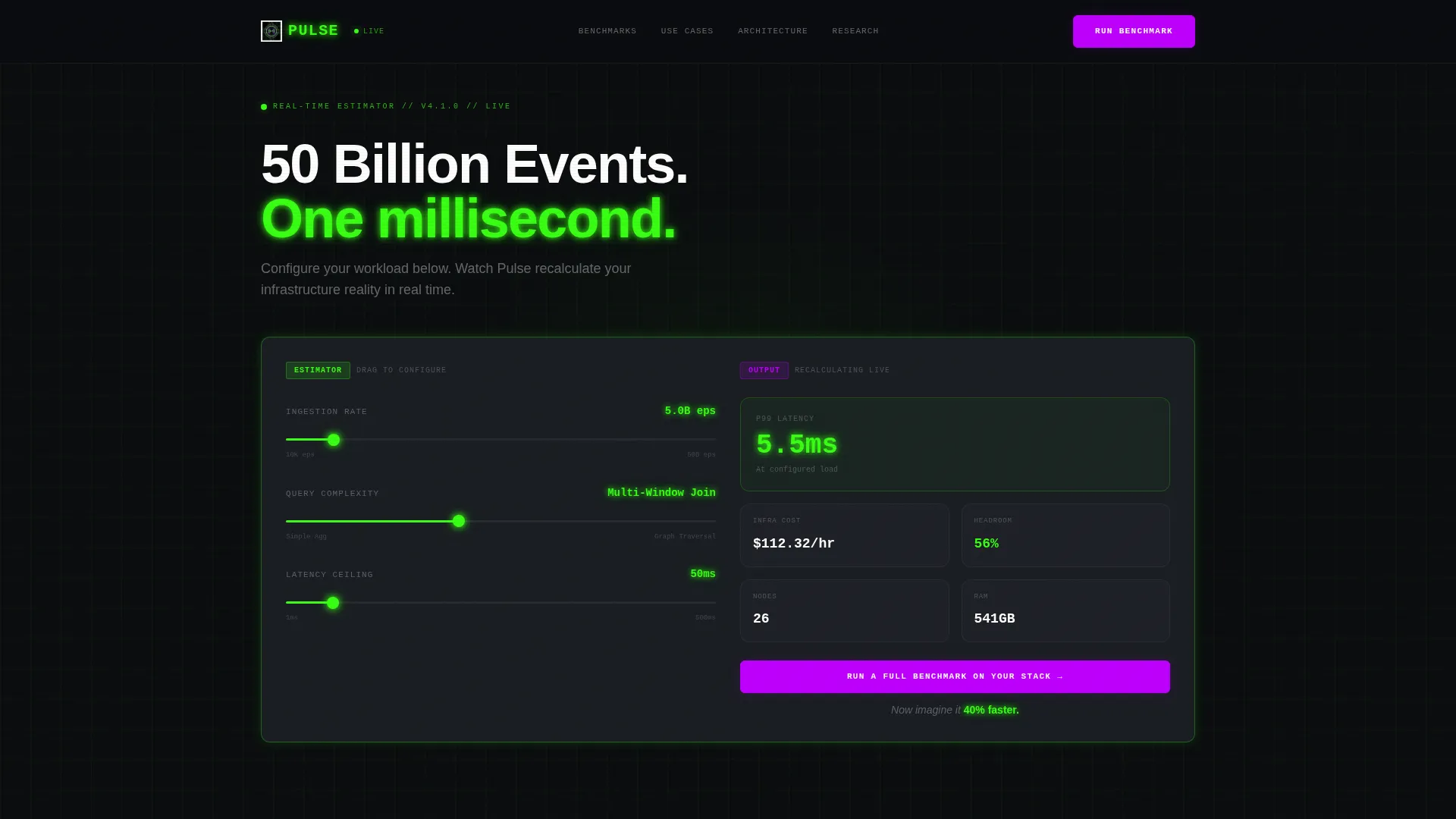Click the Run Benchmark header button
1456x819 pixels.
coord(1134,31)
